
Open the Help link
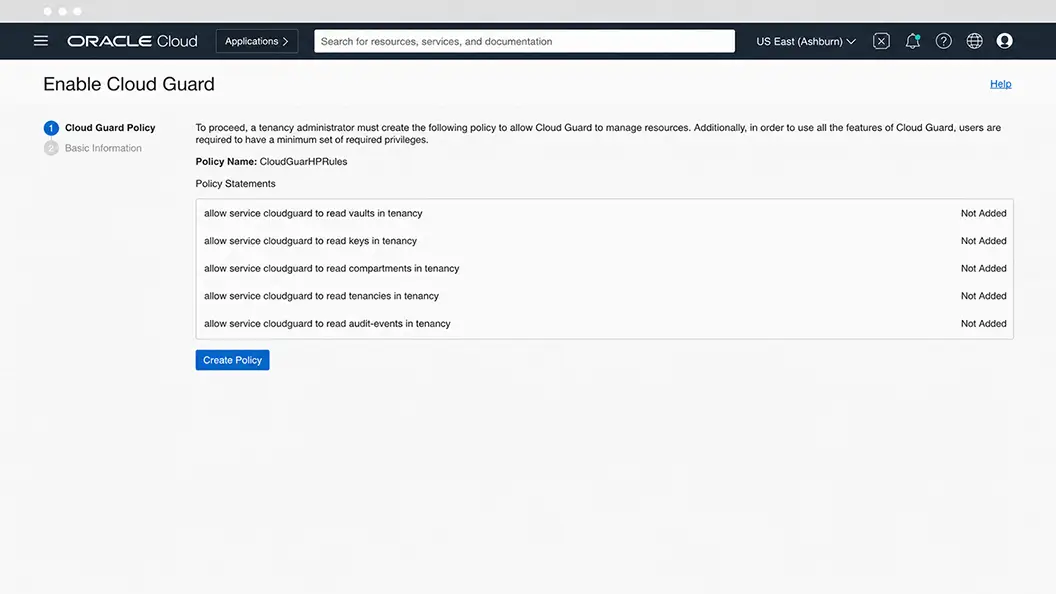(1000, 84)
